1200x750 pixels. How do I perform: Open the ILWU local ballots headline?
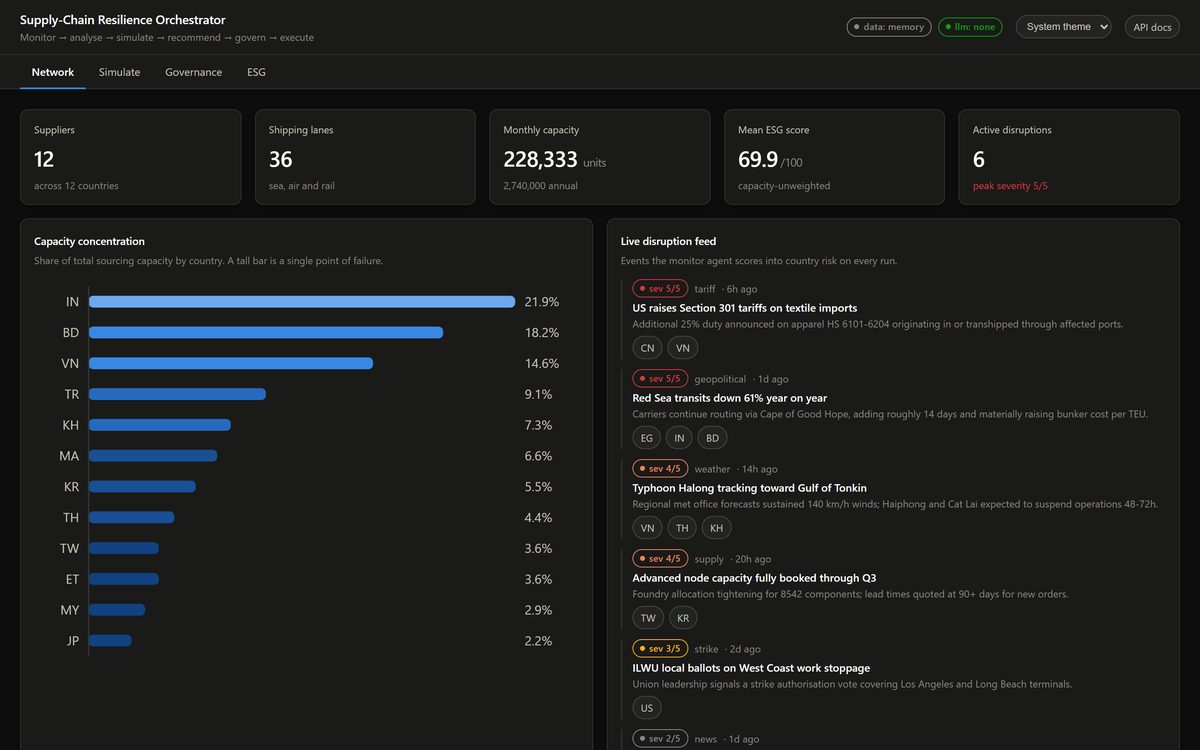click(x=751, y=668)
